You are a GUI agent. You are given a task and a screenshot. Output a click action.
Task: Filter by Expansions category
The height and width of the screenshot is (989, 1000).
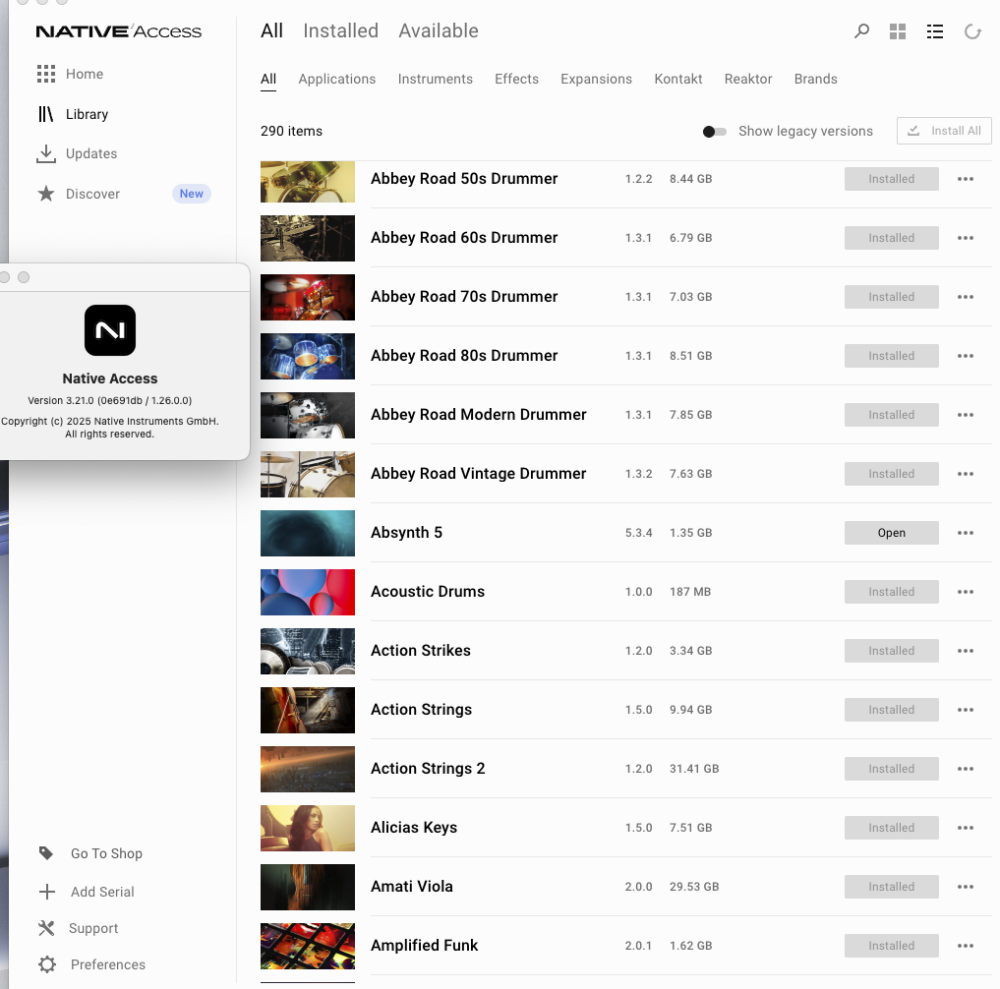pyautogui.click(x=596, y=79)
